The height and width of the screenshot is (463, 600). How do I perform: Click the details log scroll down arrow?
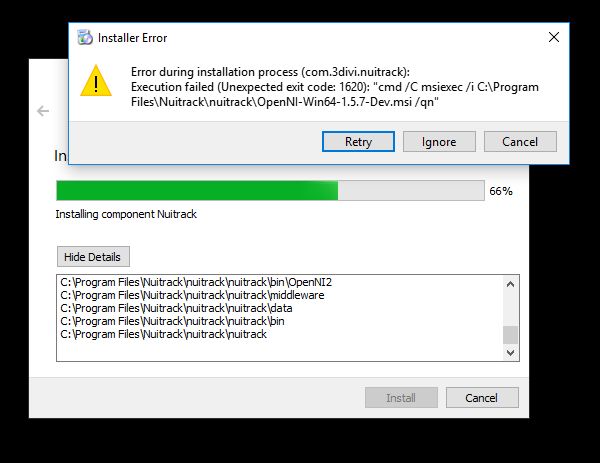510,352
